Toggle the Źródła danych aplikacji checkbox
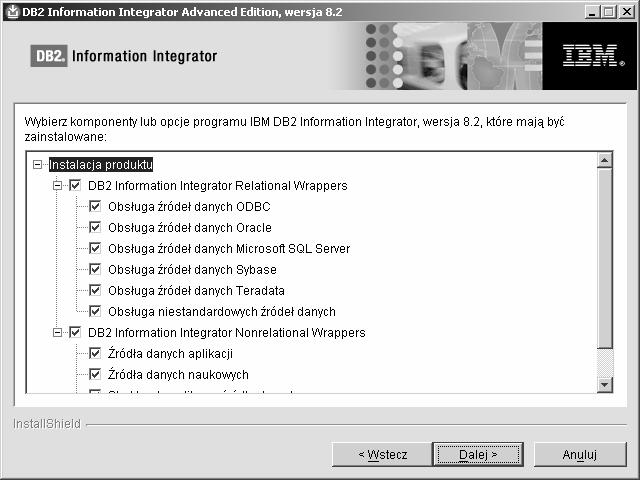 [x=95, y=353]
